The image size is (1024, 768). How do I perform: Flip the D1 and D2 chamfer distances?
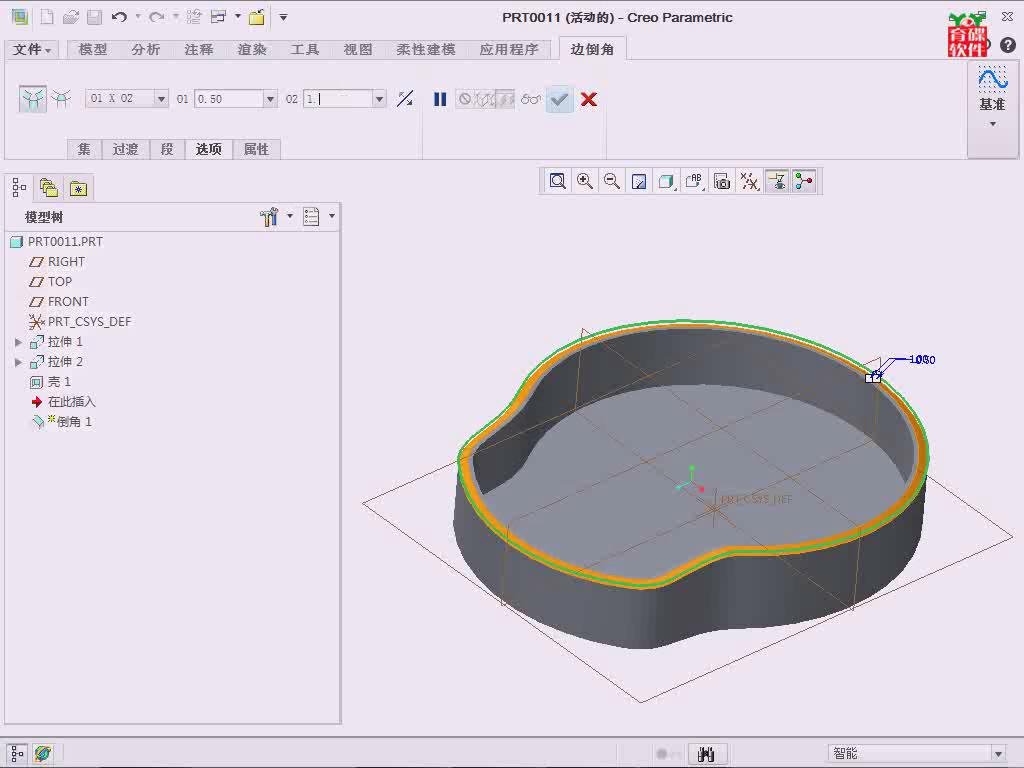click(405, 99)
